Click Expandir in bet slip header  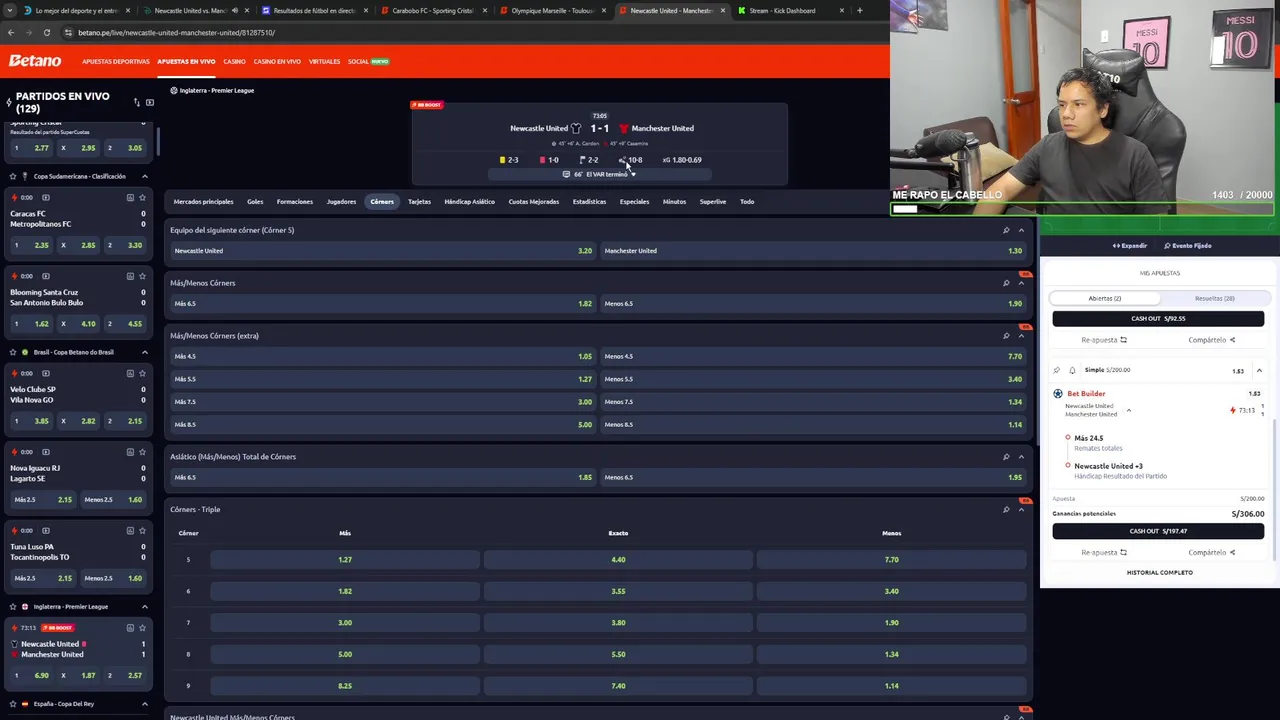pos(1130,246)
